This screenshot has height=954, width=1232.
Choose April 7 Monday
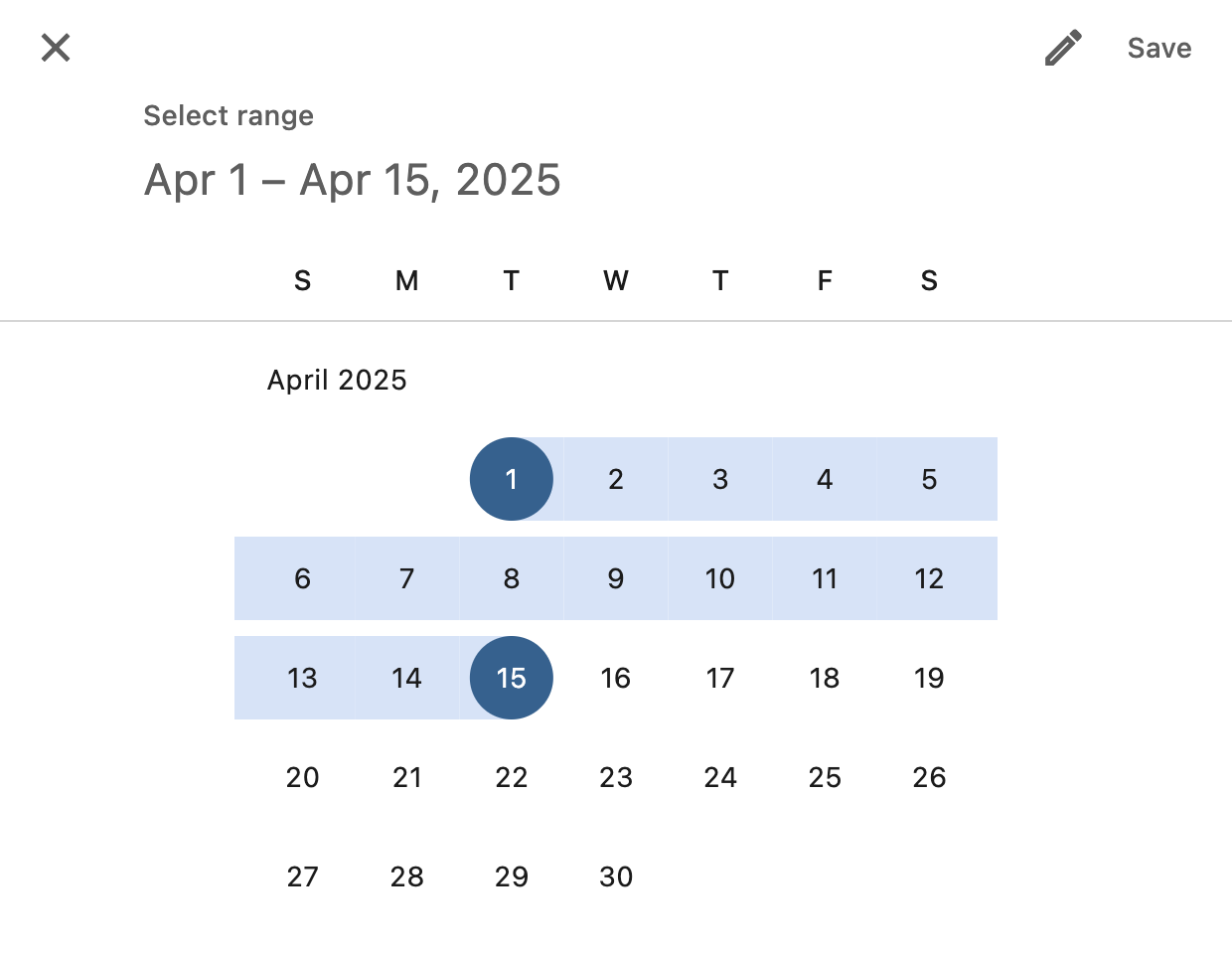pyautogui.click(x=407, y=578)
